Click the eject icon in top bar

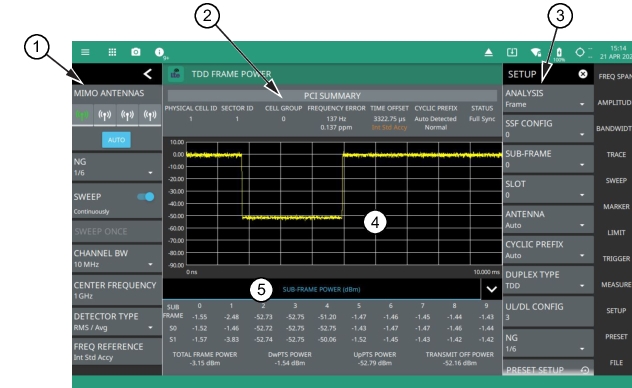(x=489, y=52)
